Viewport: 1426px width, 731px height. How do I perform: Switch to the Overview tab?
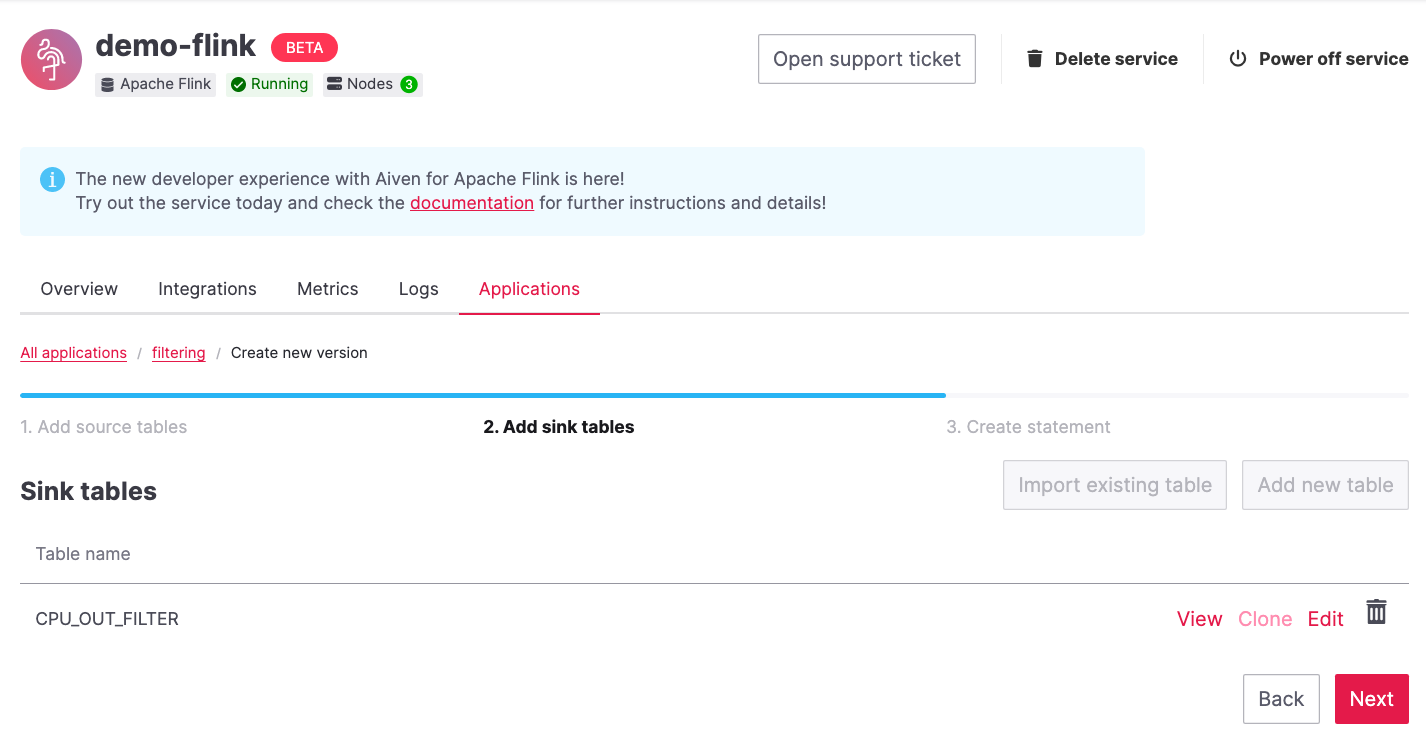(79, 289)
